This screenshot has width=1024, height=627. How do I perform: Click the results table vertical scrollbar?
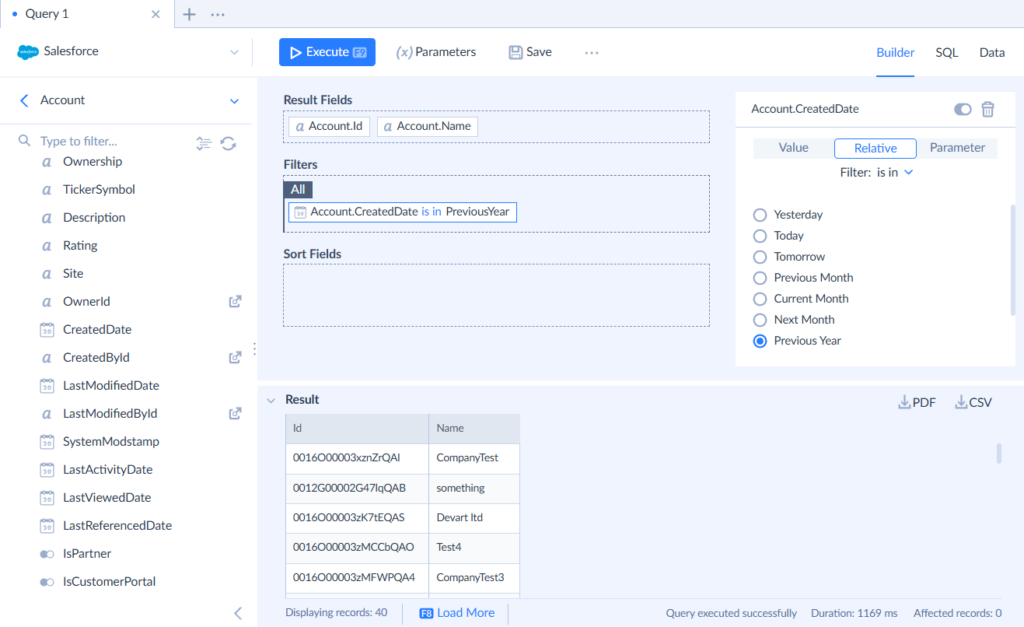[x=999, y=453]
